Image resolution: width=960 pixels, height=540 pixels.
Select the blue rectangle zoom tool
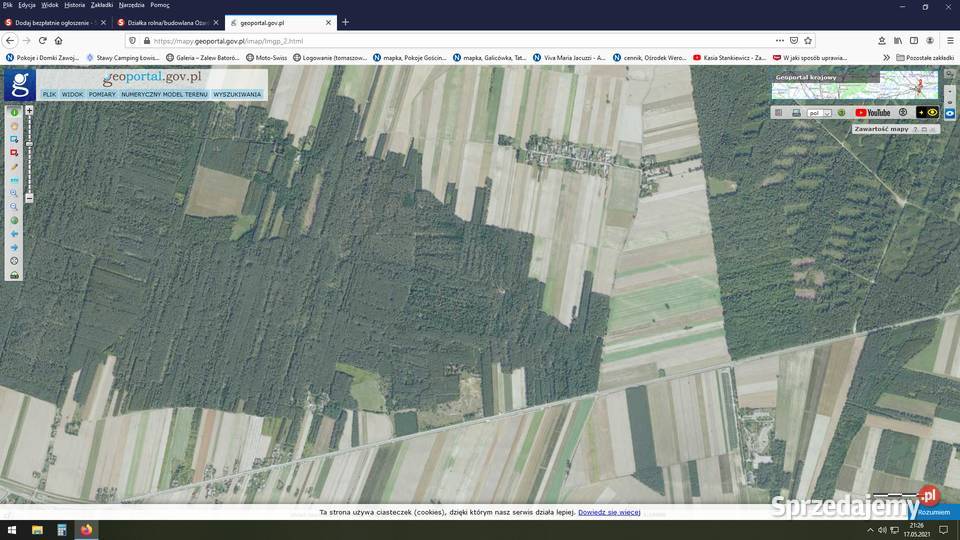[x=14, y=140]
